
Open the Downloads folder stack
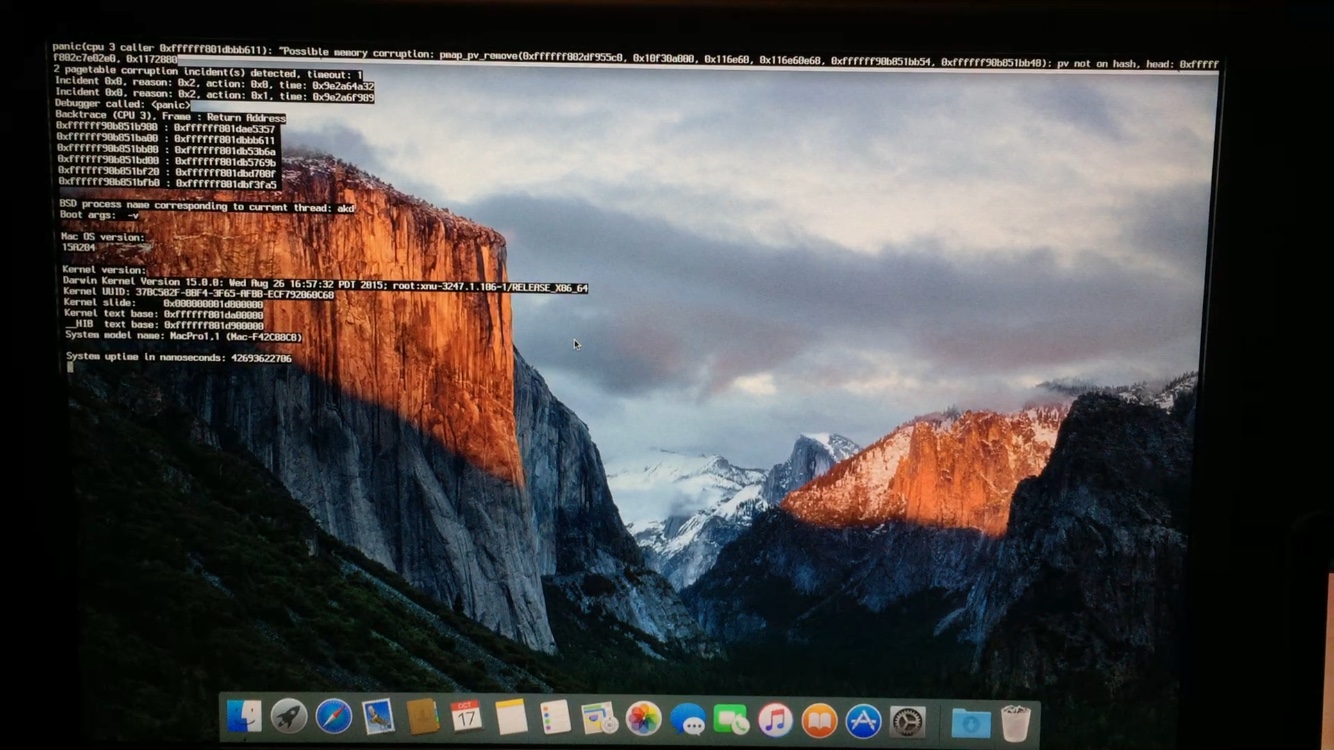(x=970, y=723)
